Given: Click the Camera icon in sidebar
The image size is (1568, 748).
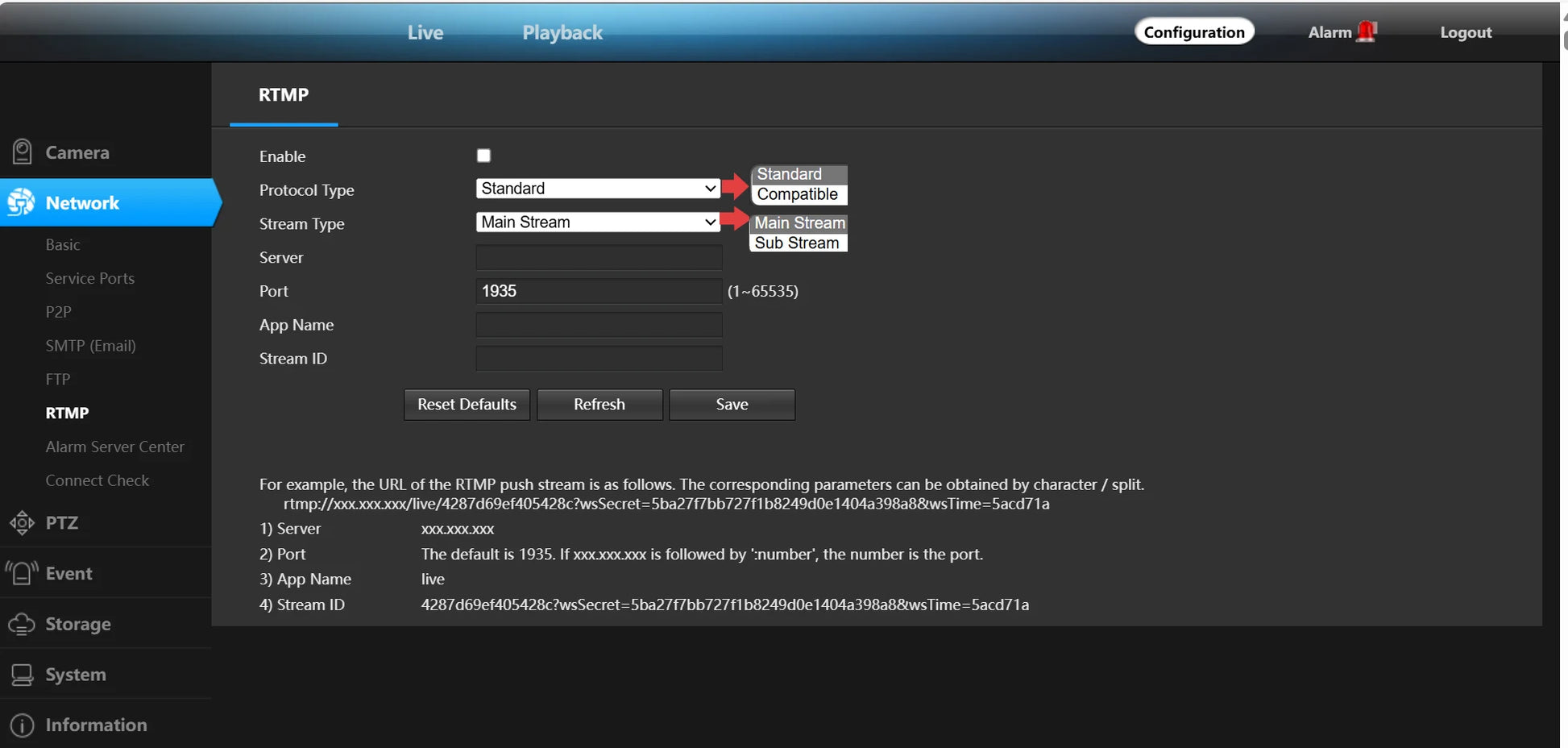Looking at the screenshot, I should [x=22, y=152].
